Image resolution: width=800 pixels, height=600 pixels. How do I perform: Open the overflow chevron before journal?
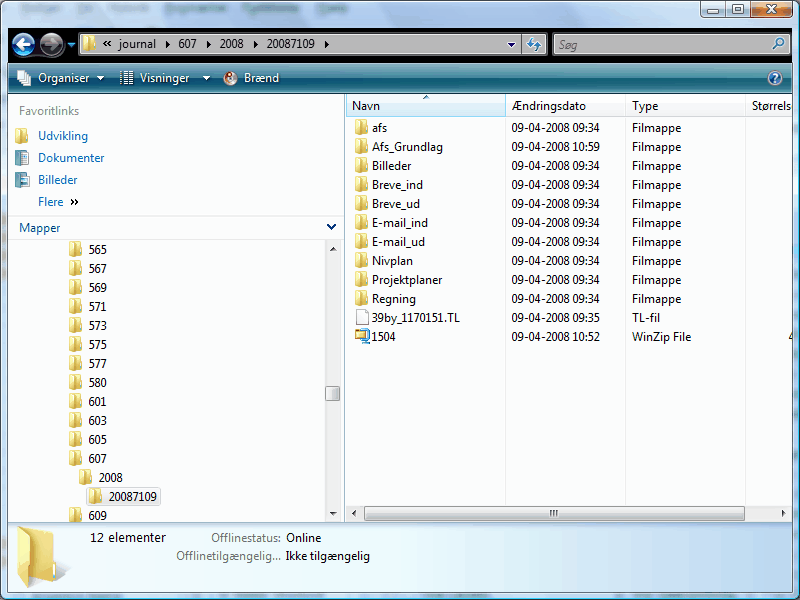pyautogui.click(x=107, y=44)
